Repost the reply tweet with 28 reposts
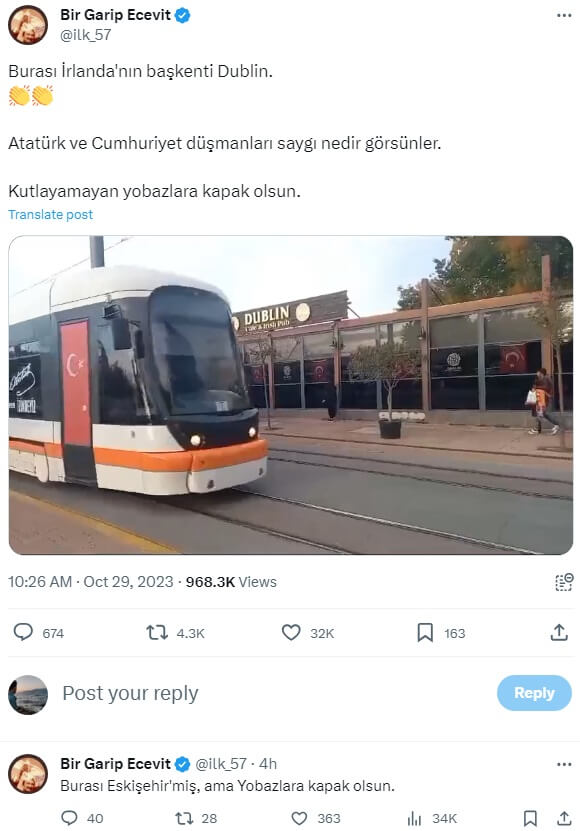 (x=184, y=818)
